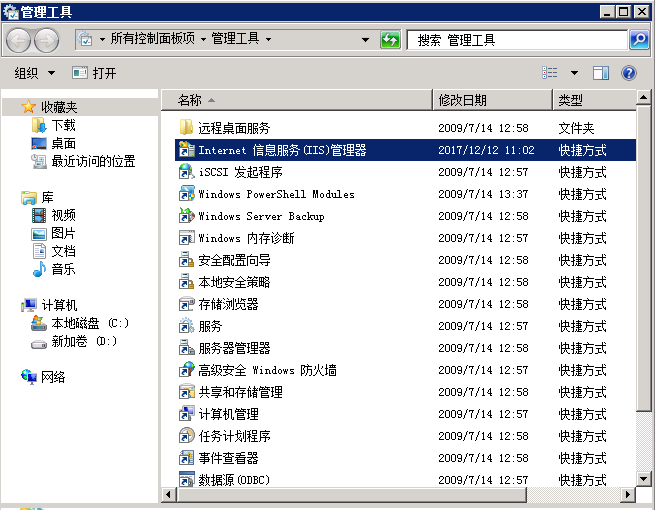The height and width of the screenshot is (510, 655).
Task: Click the 本地安全策略 icon
Action: click(186, 282)
